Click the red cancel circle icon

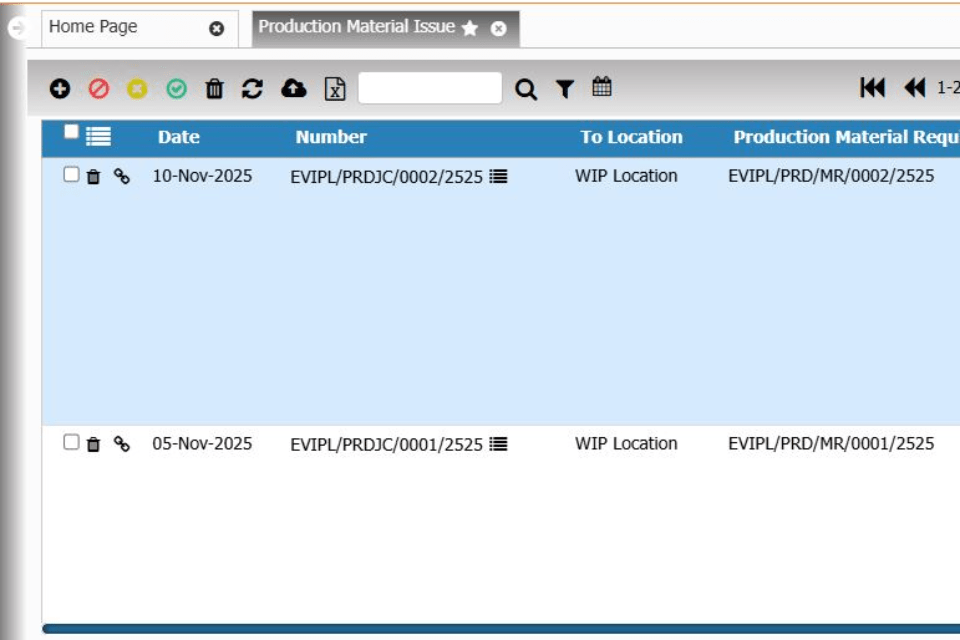[99, 89]
